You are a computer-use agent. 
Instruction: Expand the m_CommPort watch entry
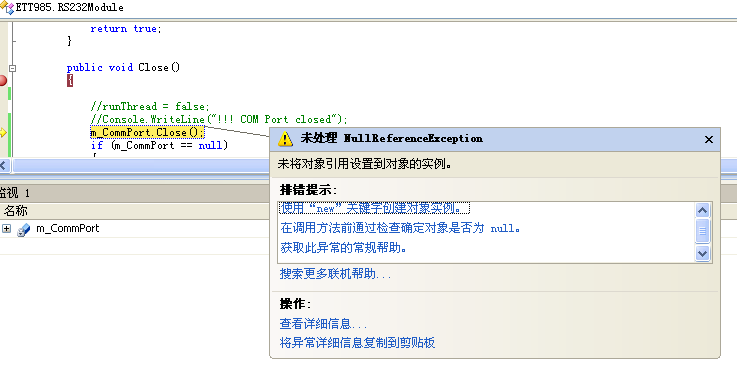pyautogui.click(x=6, y=229)
